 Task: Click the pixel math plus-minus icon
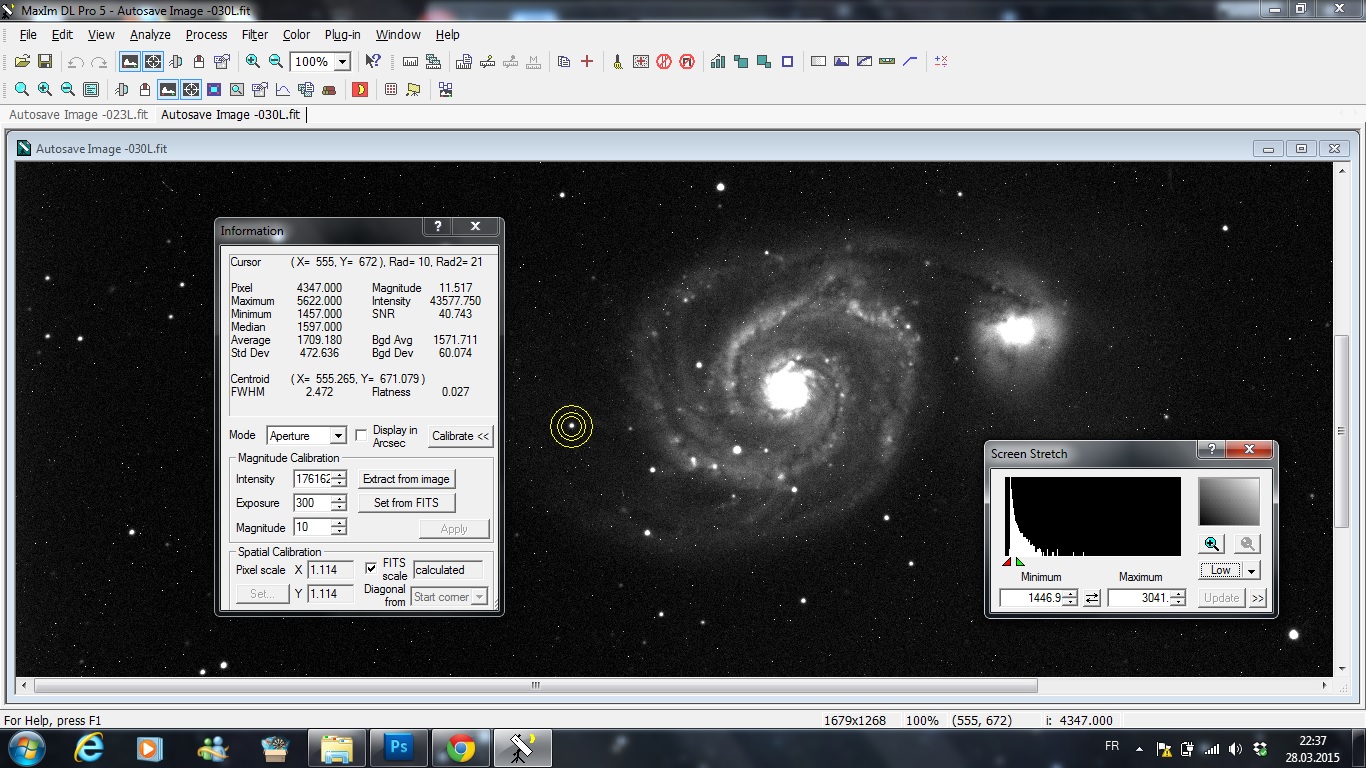(941, 62)
